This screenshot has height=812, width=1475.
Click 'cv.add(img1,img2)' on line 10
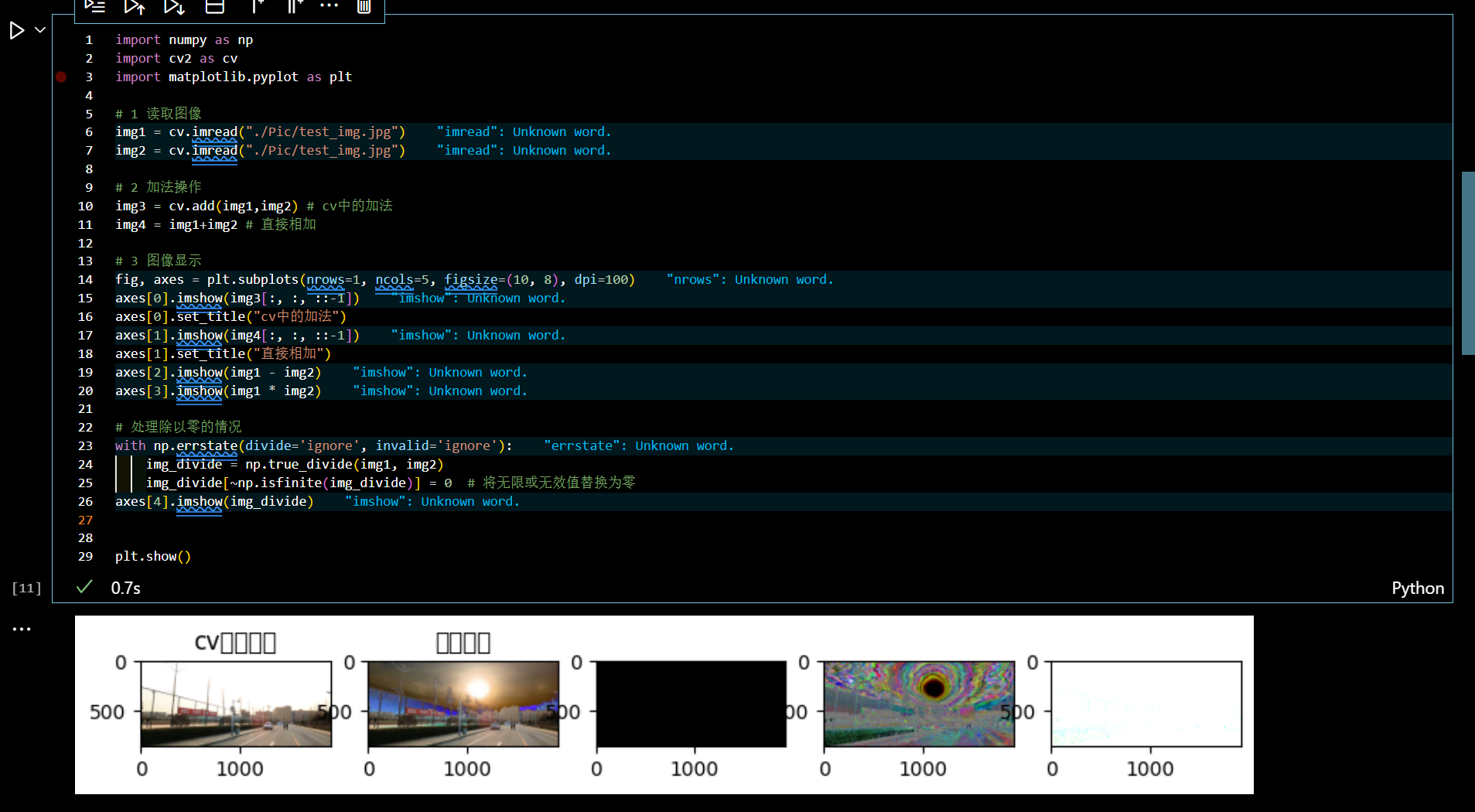click(x=234, y=206)
